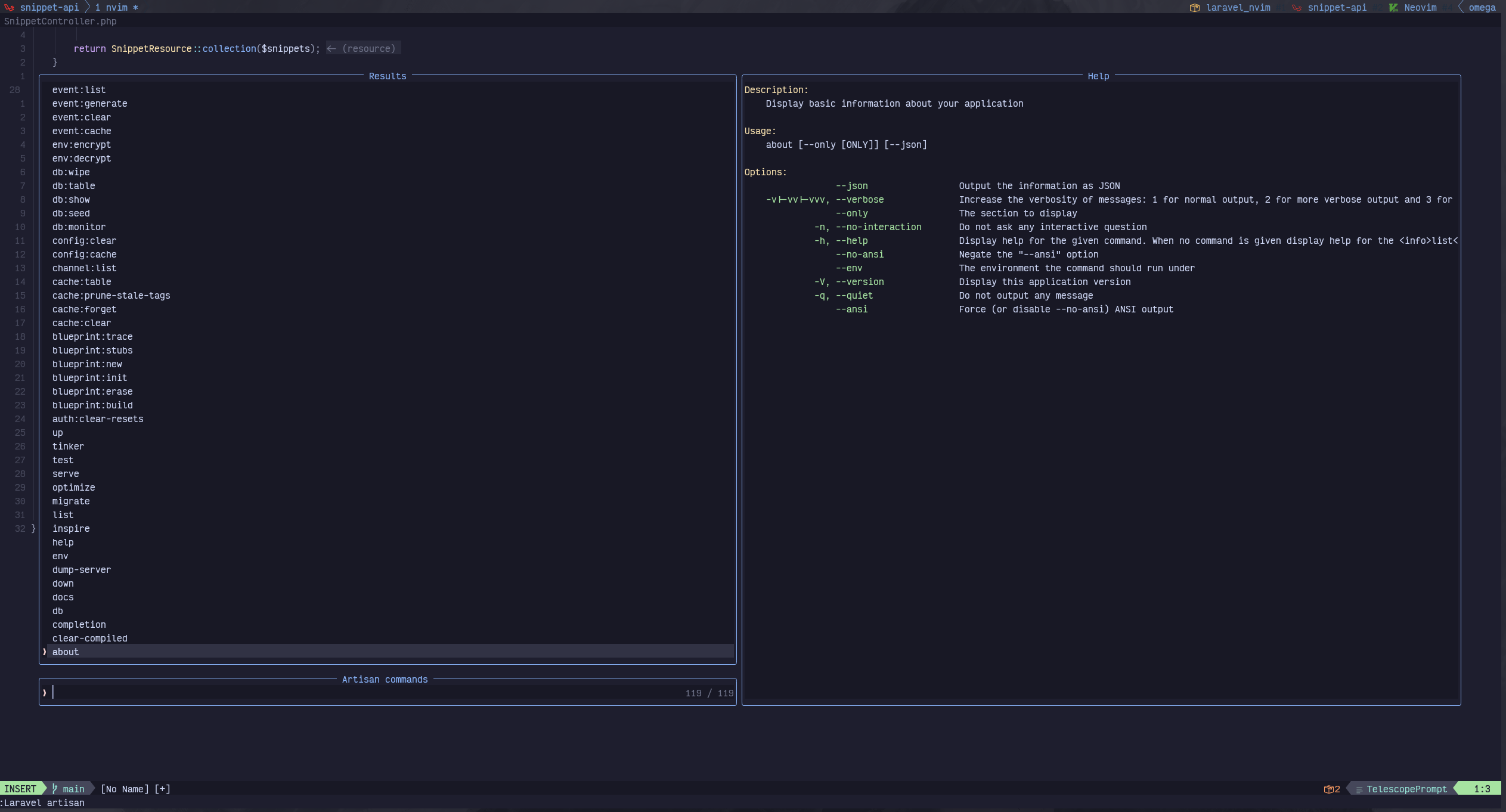This screenshot has width=1506, height=812.
Task: Click the INSERT mode indicator
Action: (x=20, y=789)
